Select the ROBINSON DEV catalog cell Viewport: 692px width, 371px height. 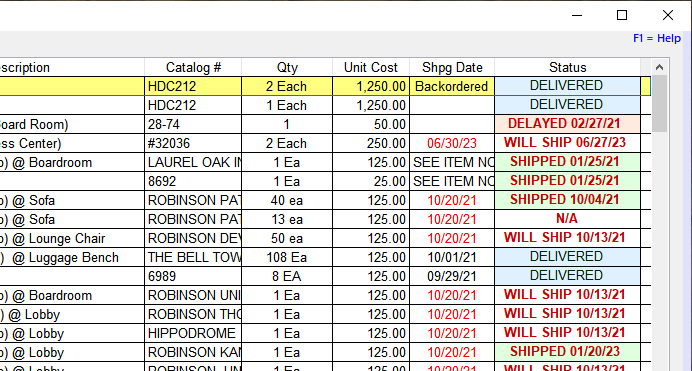(193, 238)
